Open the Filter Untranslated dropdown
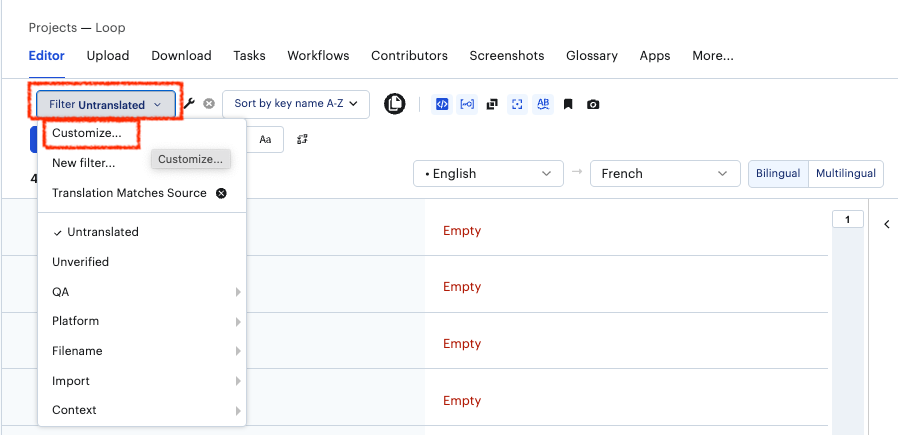 click(x=106, y=105)
